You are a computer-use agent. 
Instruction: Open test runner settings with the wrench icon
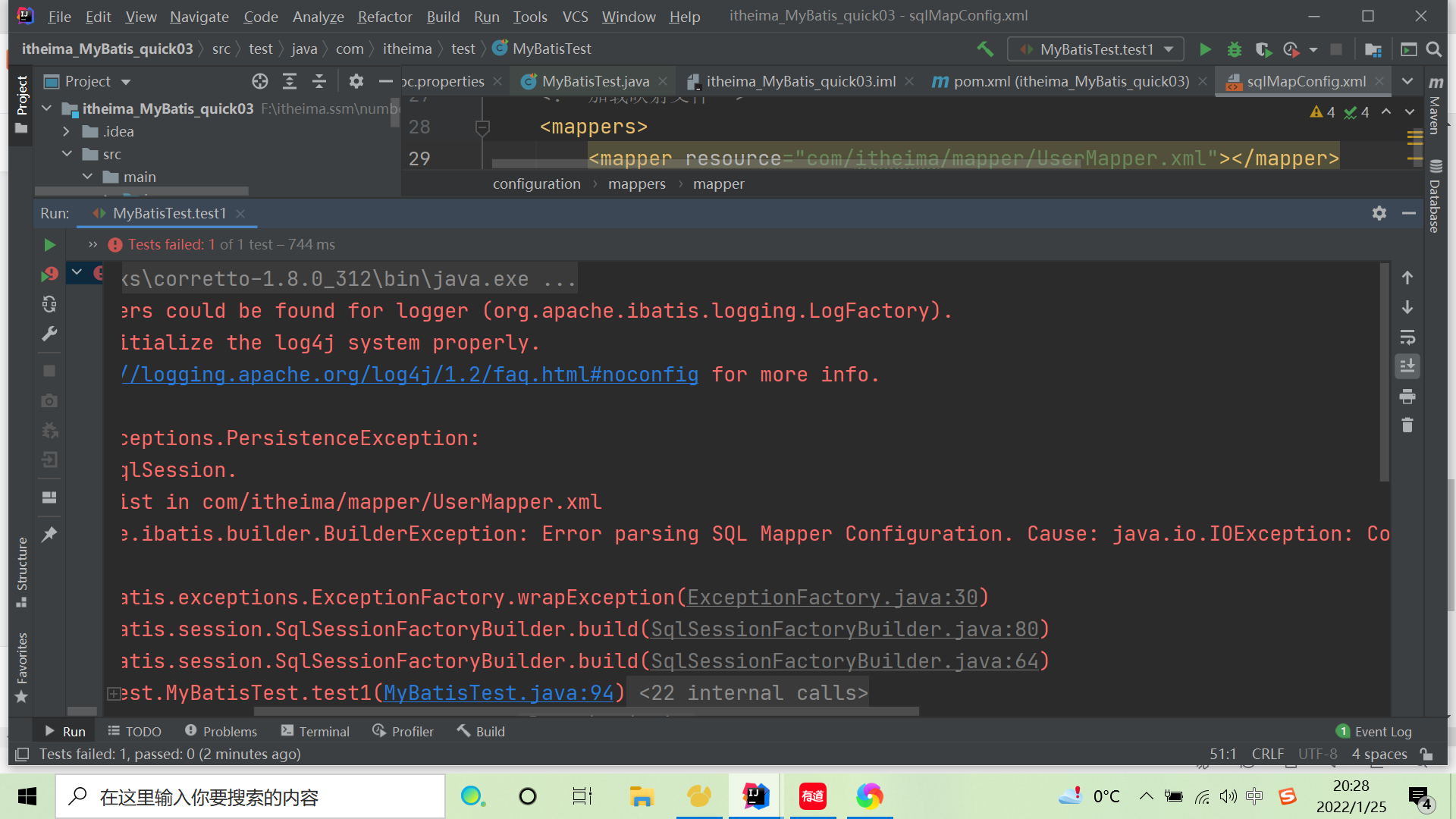pos(49,334)
